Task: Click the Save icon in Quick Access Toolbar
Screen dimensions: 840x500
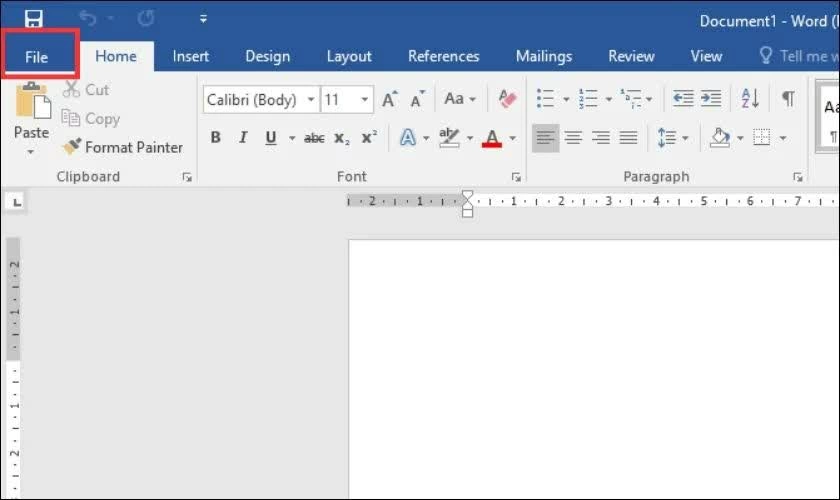Action: tap(33, 19)
